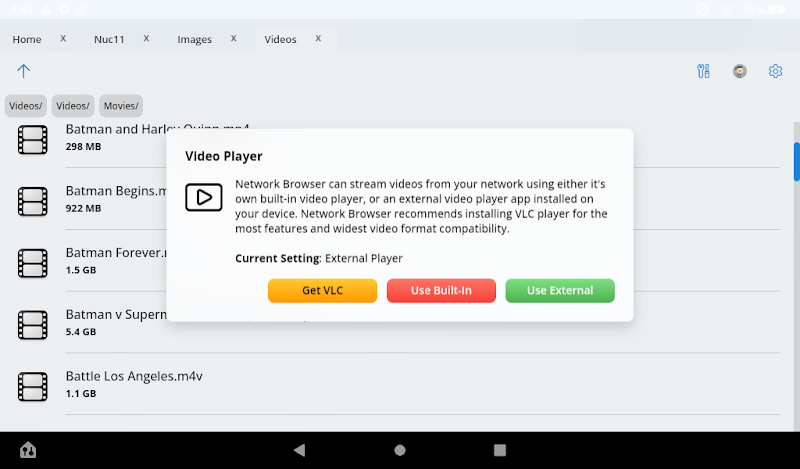This screenshot has width=800, height=469.
Task: Tap Android recent apps square button
Action: pos(500,450)
